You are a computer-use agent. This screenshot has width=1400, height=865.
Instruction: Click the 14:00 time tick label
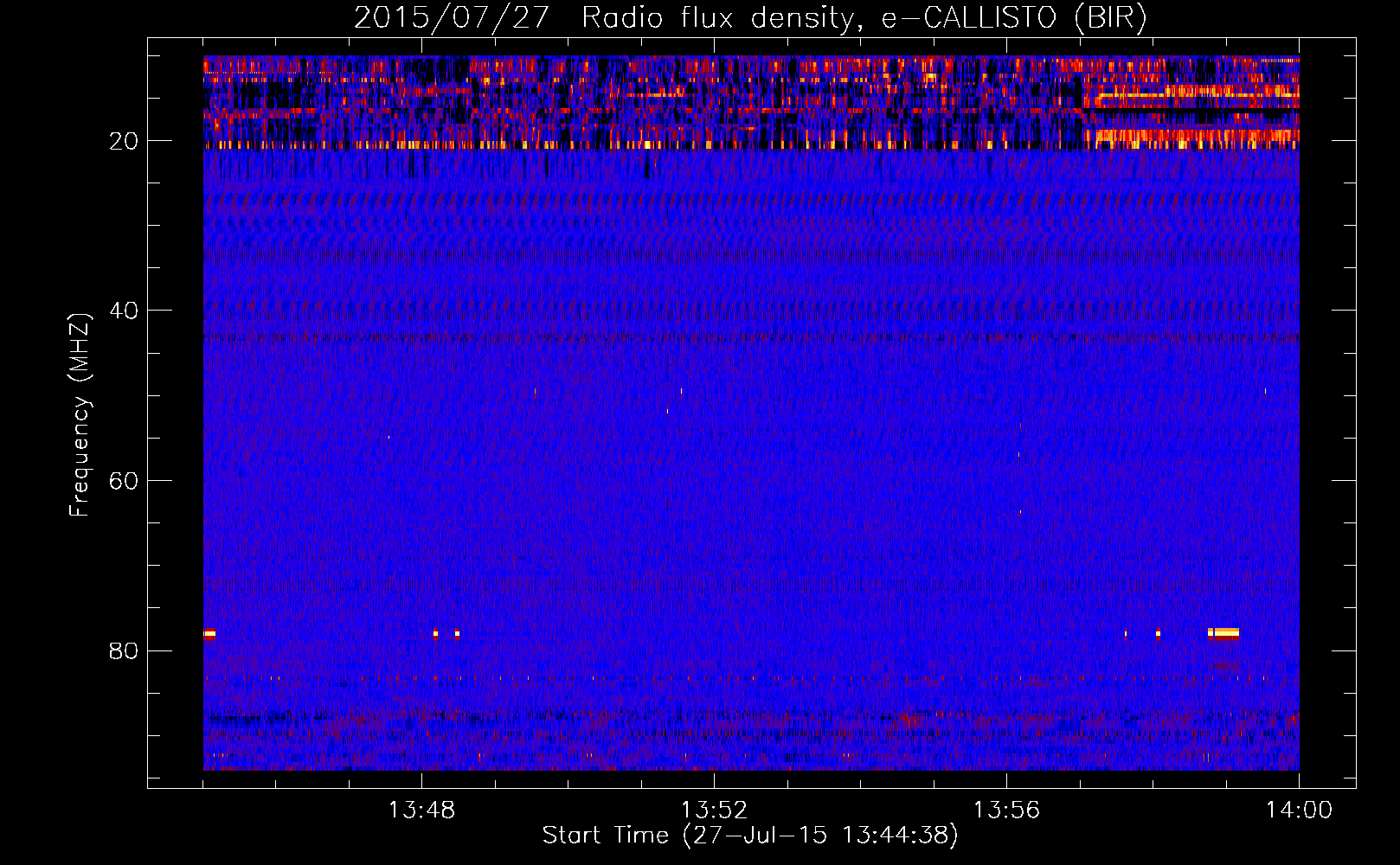point(1299,811)
